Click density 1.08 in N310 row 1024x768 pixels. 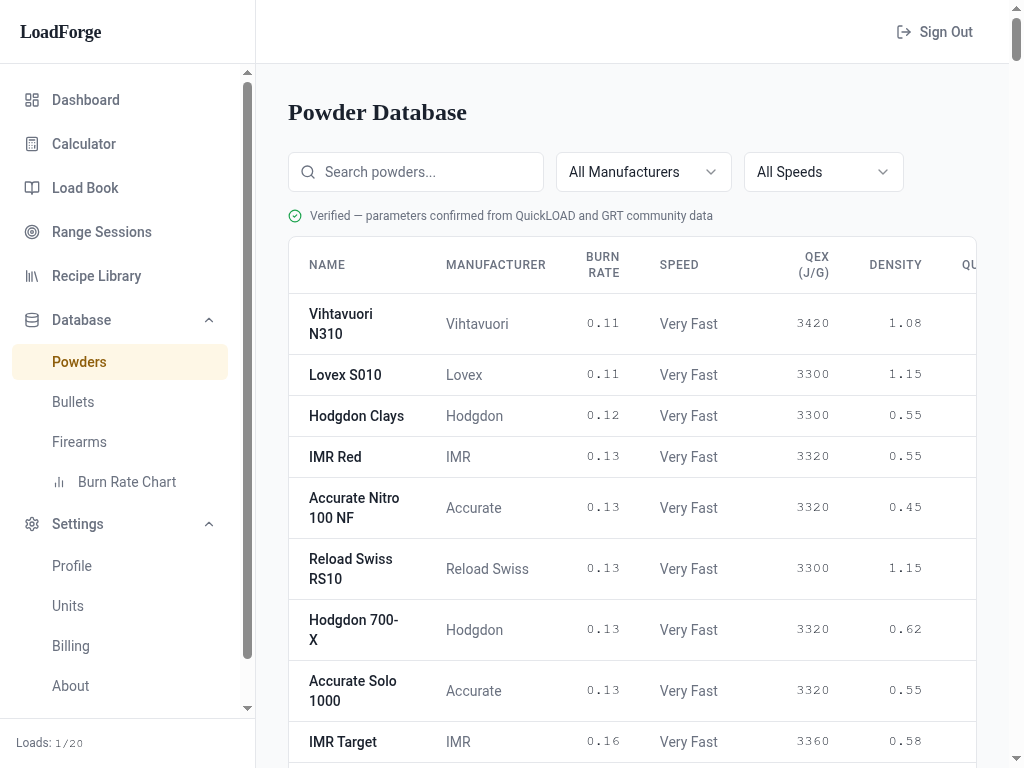point(905,323)
